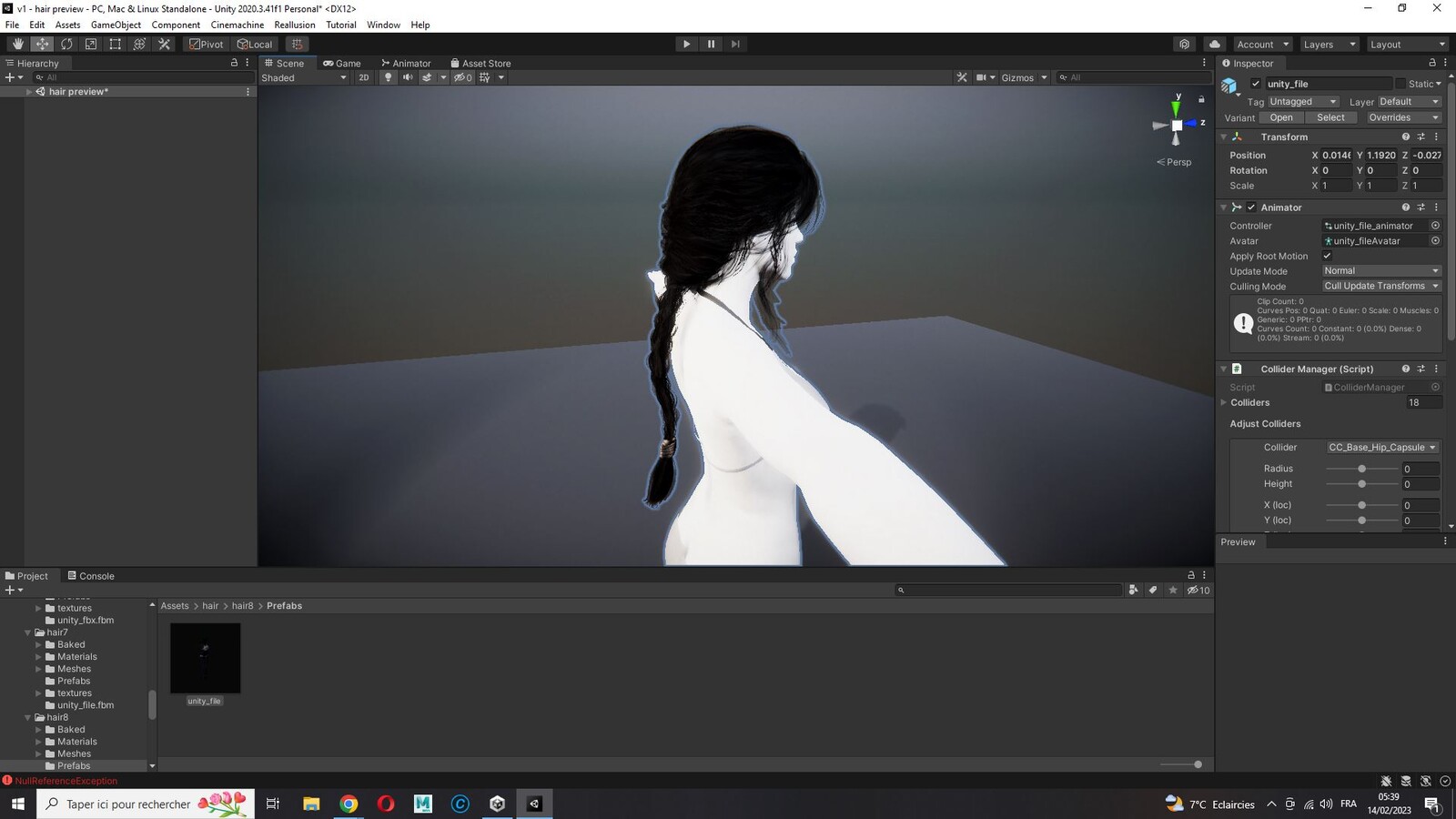Select the Hand tool in toolbar
The image size is (1456, 819).
tap(17, 44)
